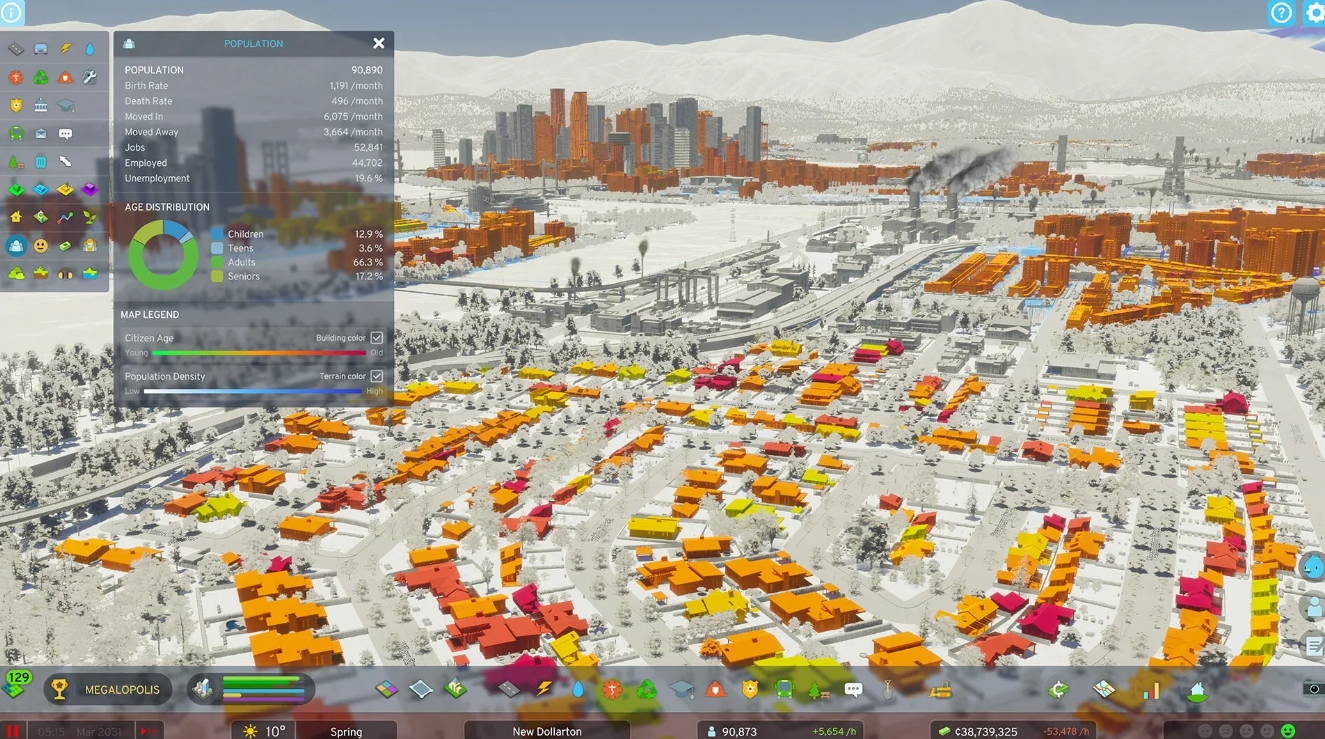Close the Population panel

tap(378, 43)
